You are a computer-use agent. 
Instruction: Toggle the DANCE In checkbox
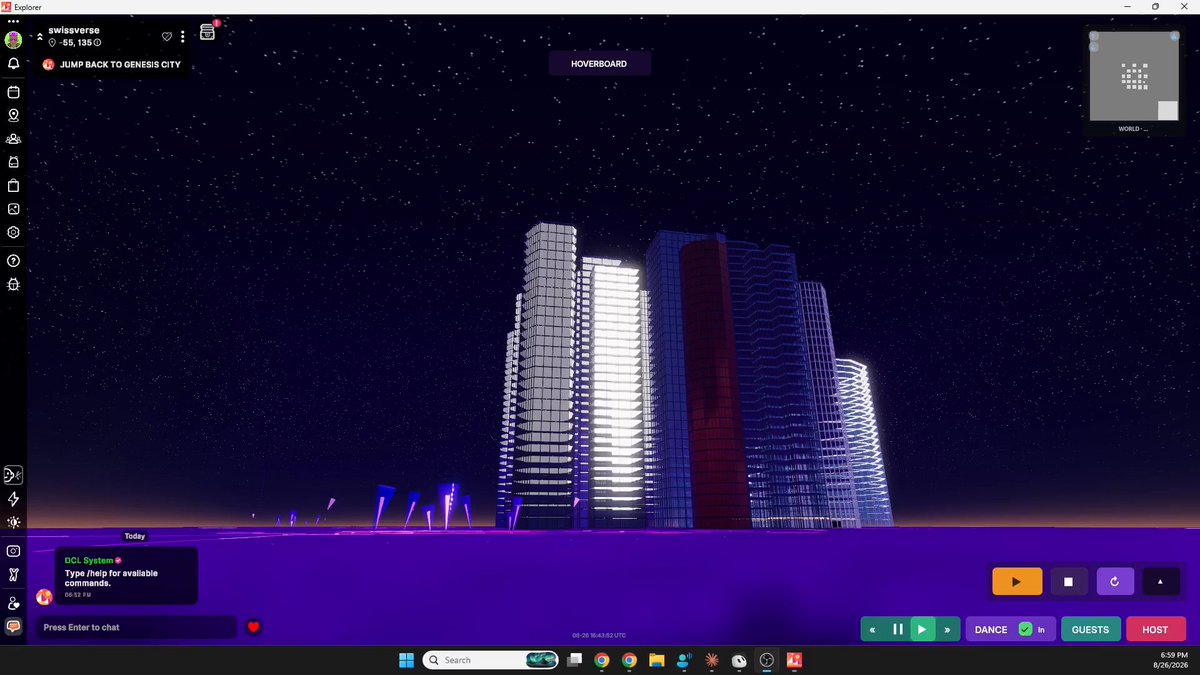point(1025,629)
